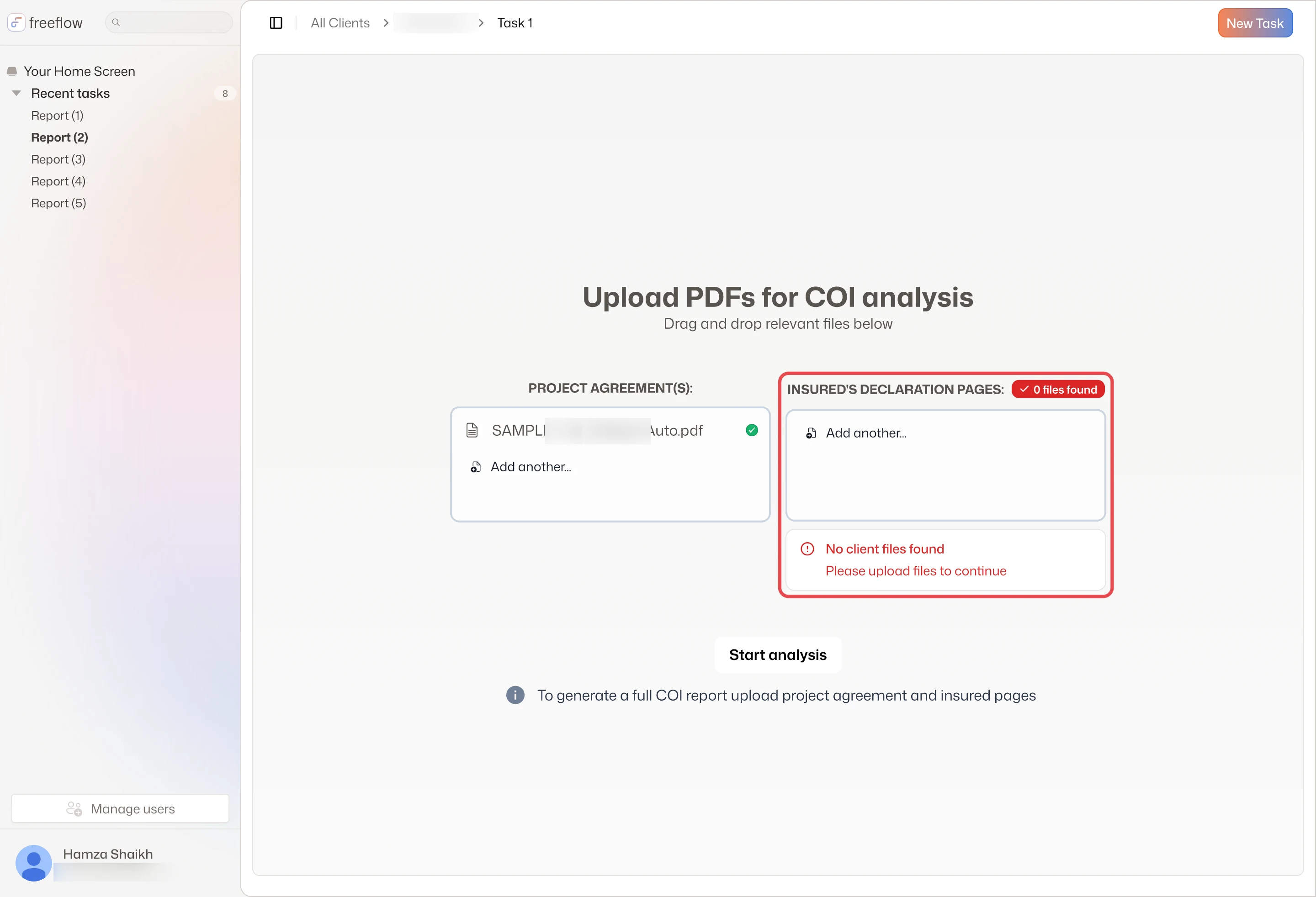Click the Insured's Declaration Pages heading

(x=895, y=390)
